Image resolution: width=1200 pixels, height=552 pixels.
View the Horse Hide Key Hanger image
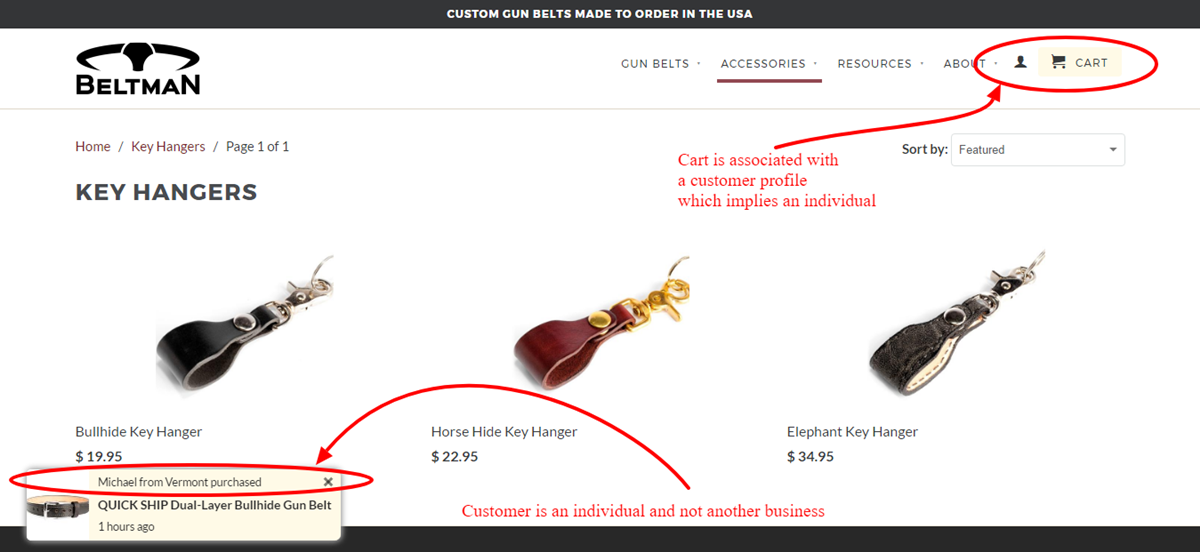pyautogui.click(x=600, y=323)
